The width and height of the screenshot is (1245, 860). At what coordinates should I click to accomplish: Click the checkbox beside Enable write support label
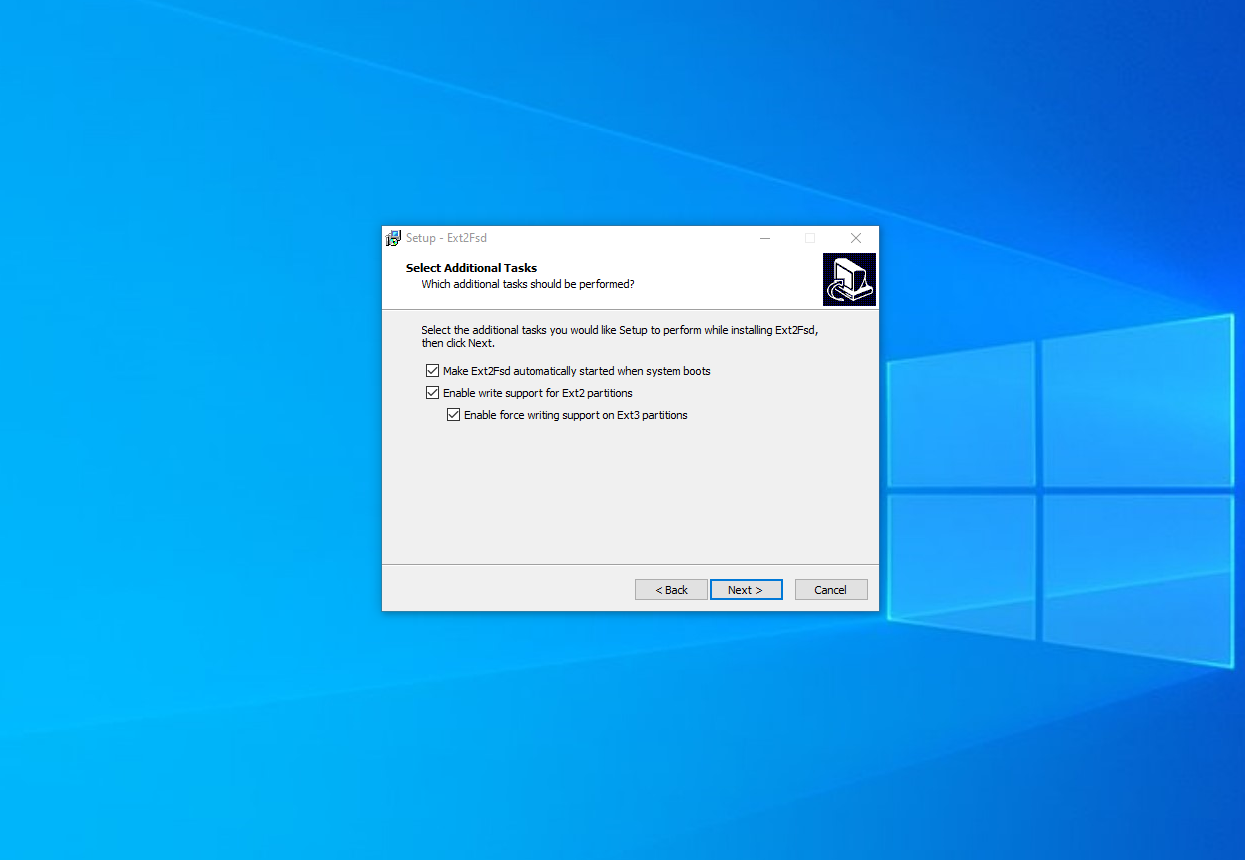pos(432,392)
